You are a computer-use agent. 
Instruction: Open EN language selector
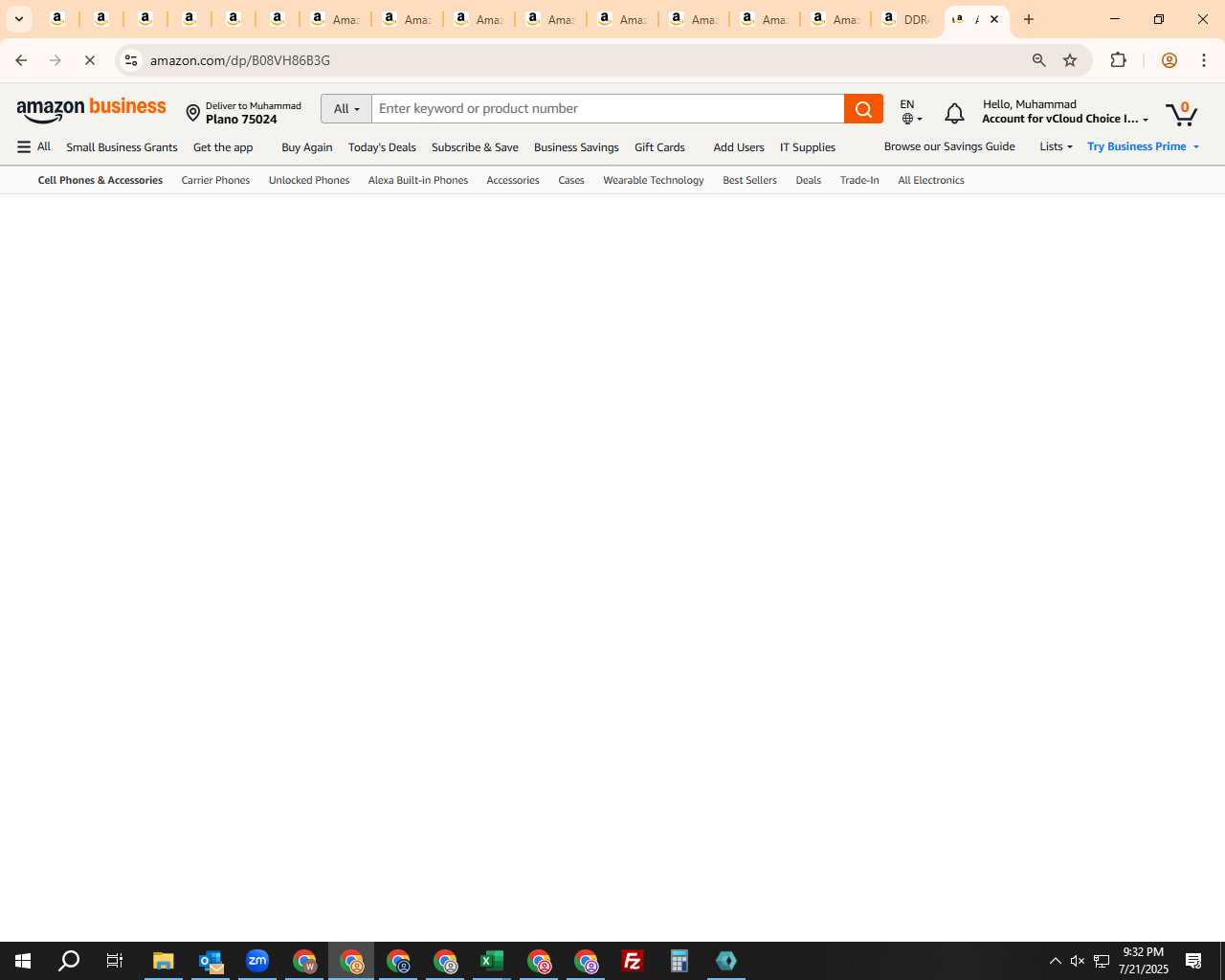pyautogui.click(x=911, y=111)
